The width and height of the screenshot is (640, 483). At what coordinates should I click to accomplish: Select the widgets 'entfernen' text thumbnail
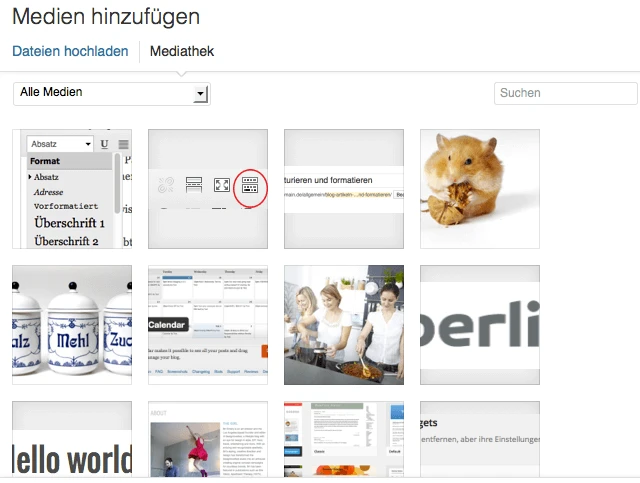[480, 438]
